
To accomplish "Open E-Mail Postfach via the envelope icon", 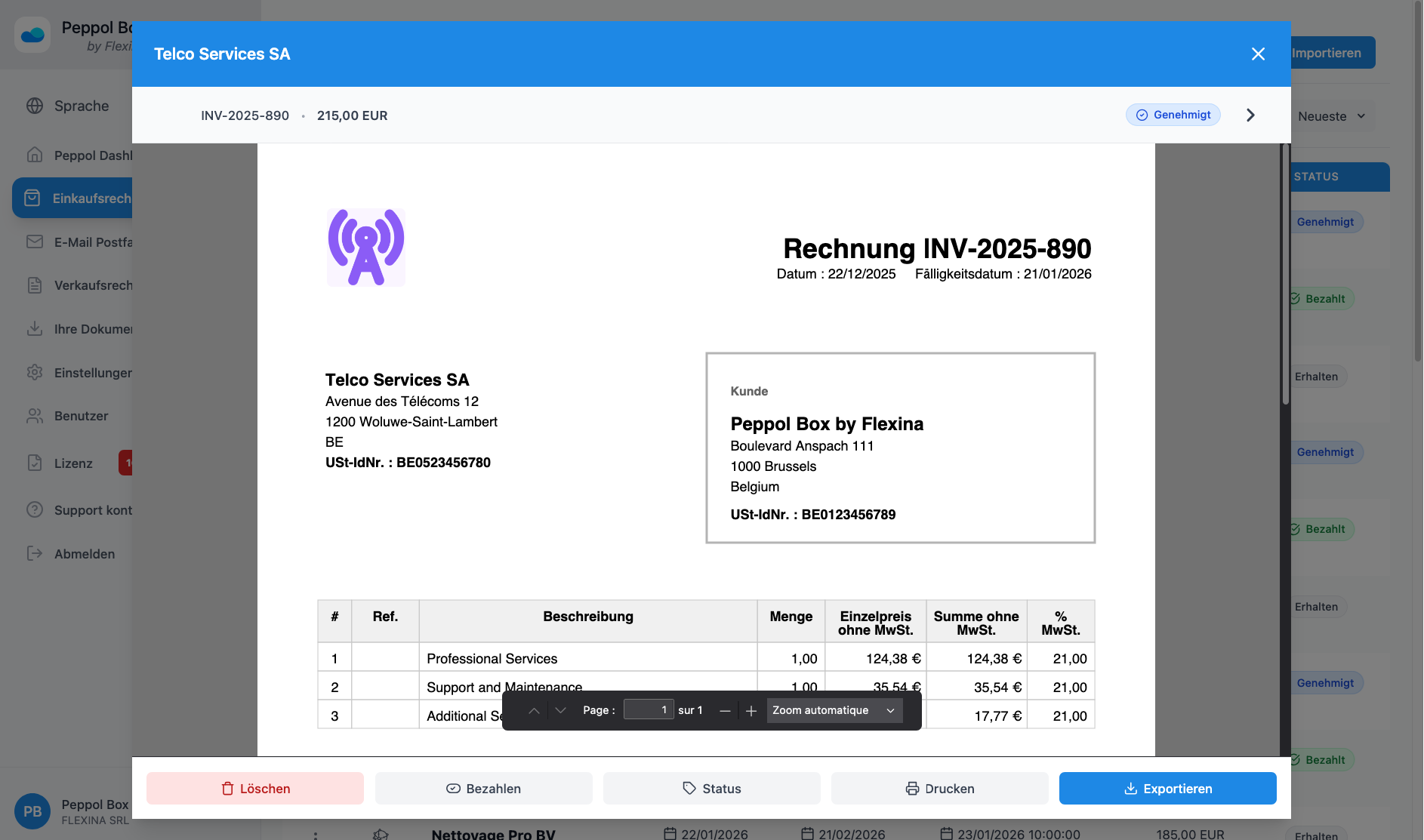I will click(35, 242).
